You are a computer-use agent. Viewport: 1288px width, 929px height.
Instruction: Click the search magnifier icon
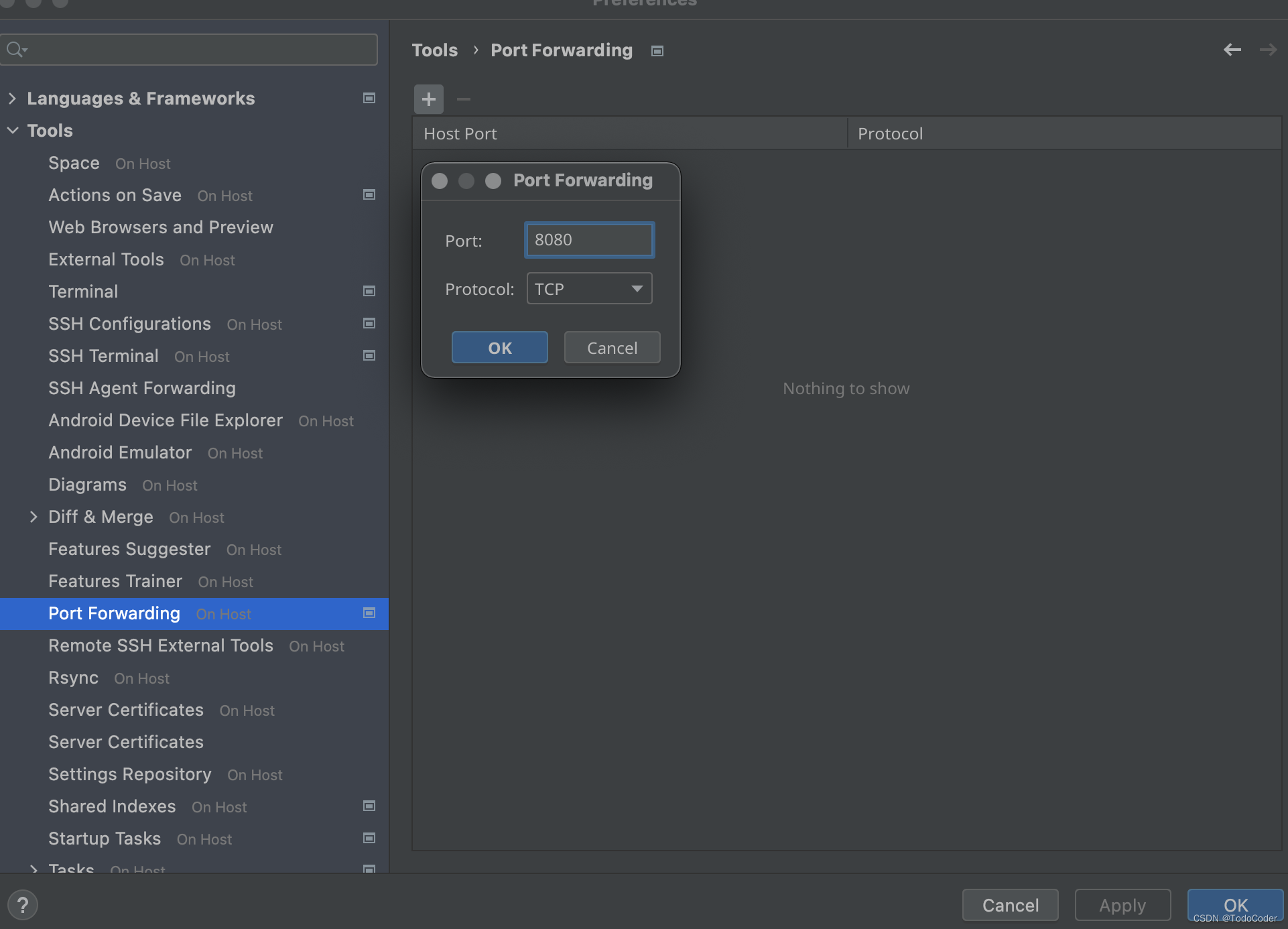[x=15, y=50]
